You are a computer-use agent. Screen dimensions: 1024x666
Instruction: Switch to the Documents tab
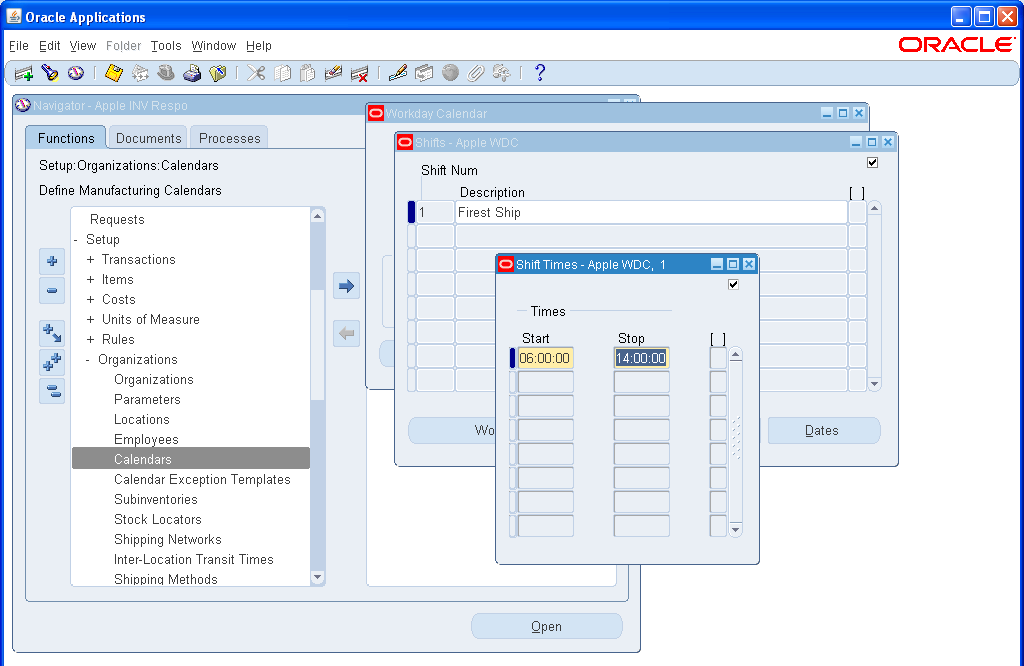(148, 138)
